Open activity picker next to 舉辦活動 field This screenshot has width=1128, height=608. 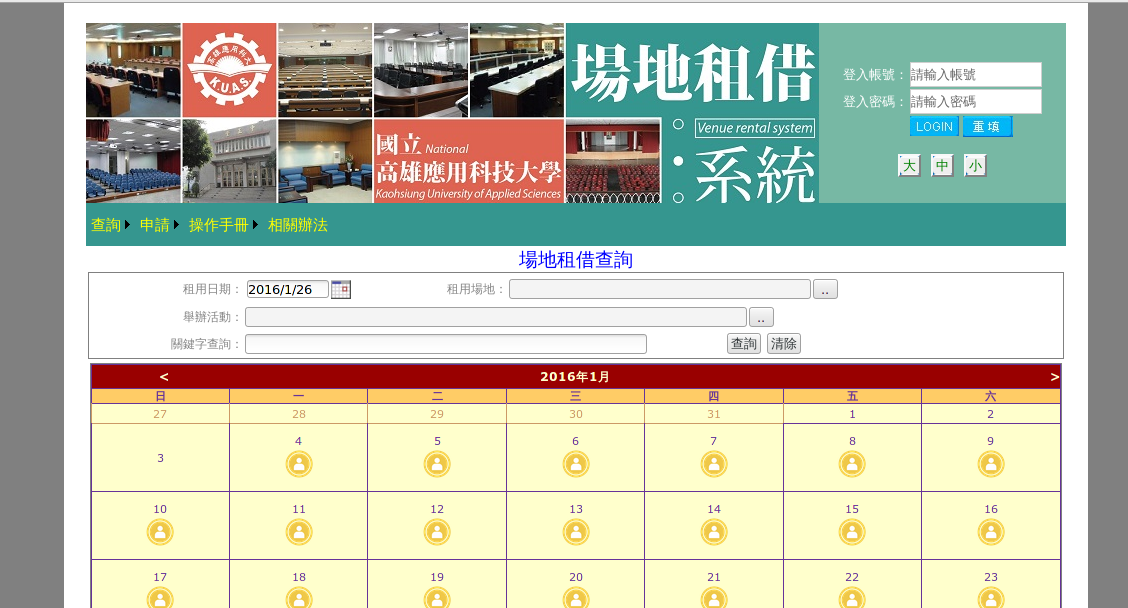coord(761,317)
